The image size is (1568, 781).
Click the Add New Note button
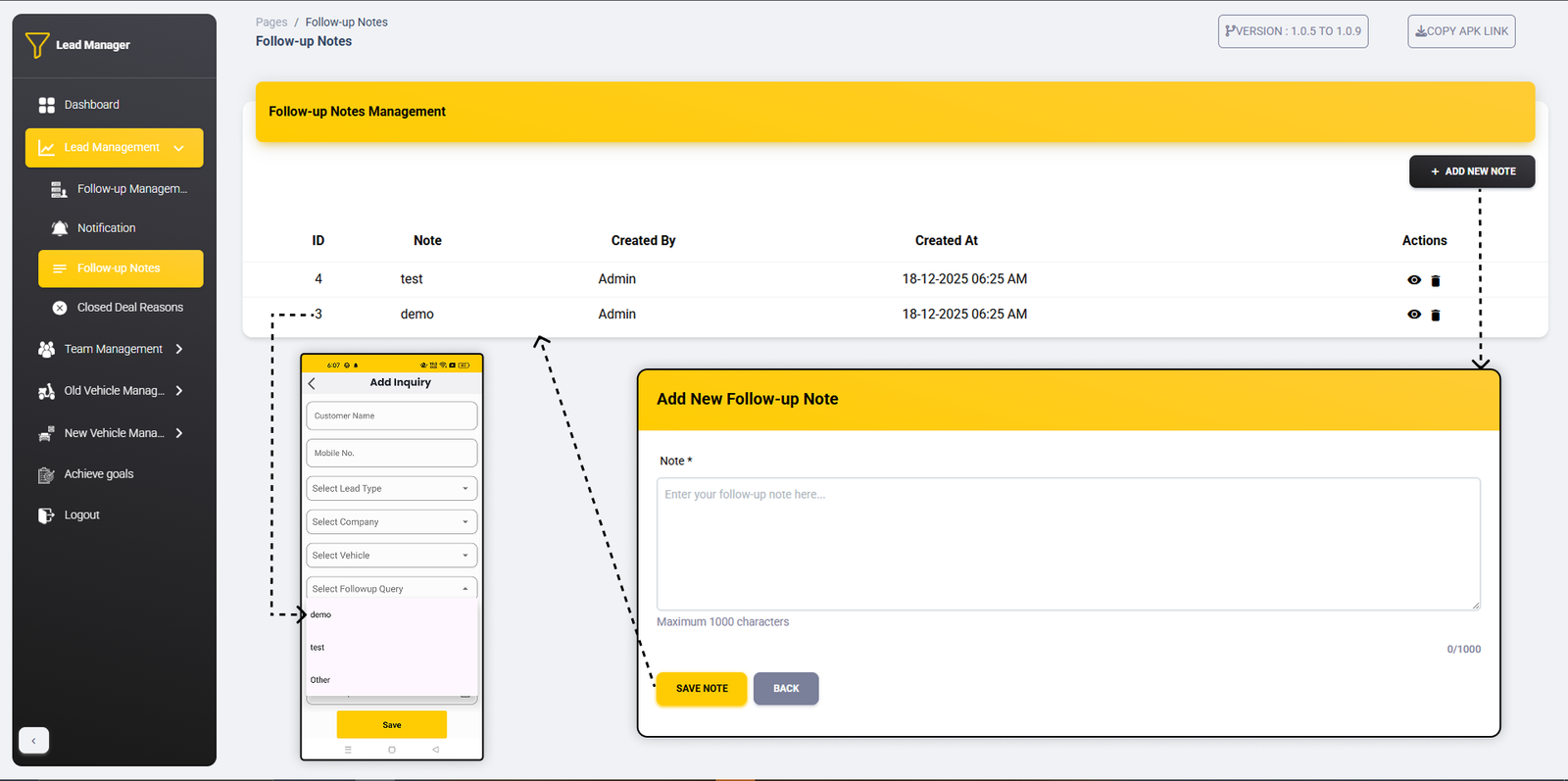[x=1471, y=171]
